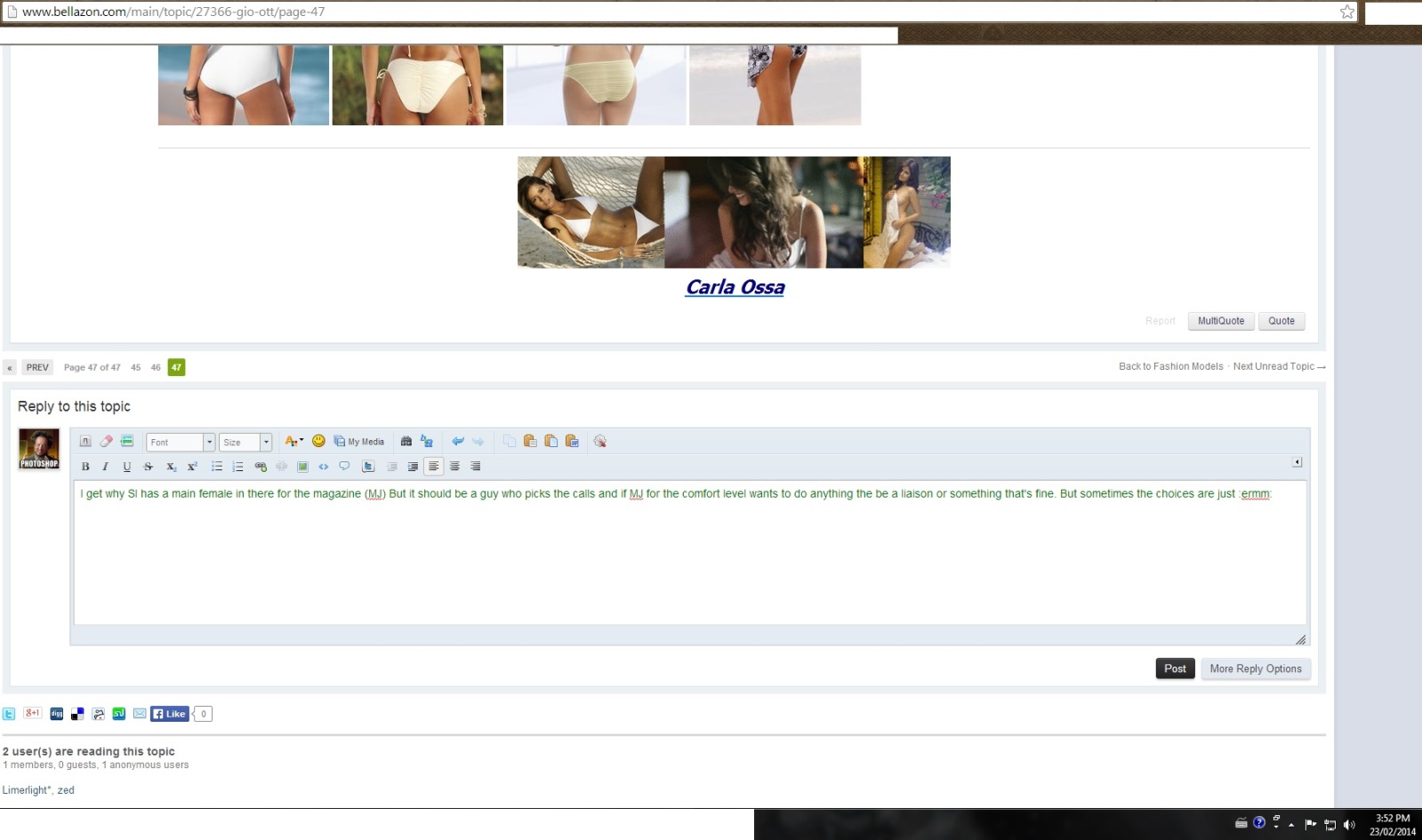1422x840 pixels.
Task: Go to page 46 of the topic
Action: (x=156, y=367)
